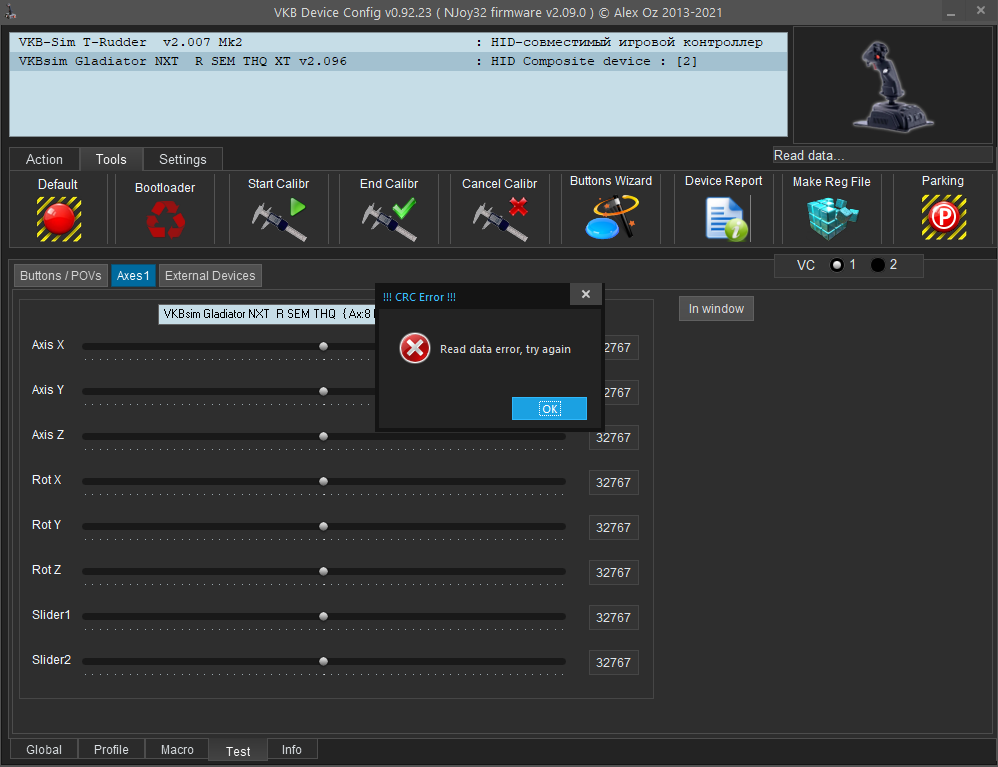This screenshot has height=767, width=998.
Task: Select VKBsim Gladiator NXT device row
Action: click(x=398, y=61)
